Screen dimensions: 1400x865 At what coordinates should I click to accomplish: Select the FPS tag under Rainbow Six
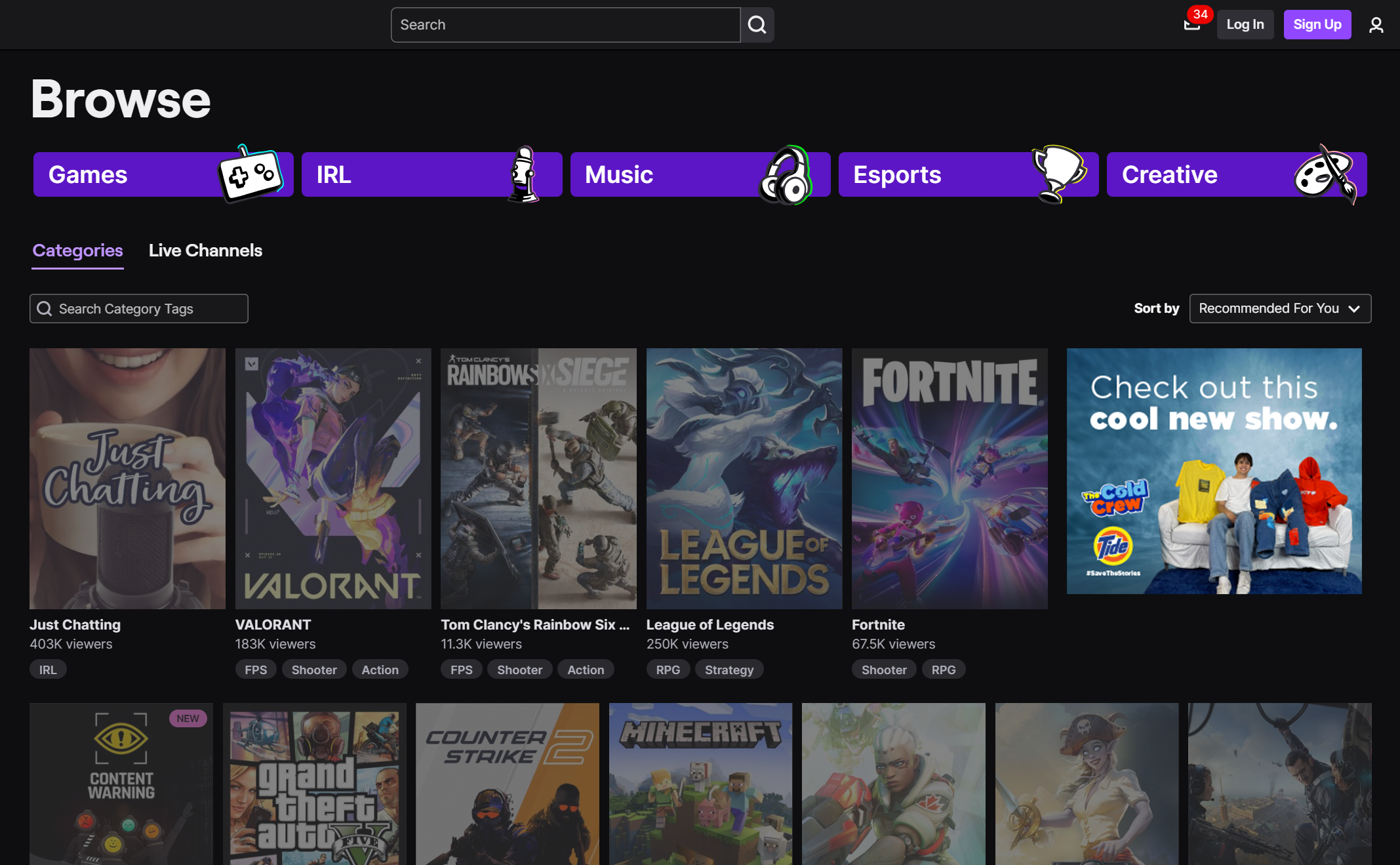point(462,670)
